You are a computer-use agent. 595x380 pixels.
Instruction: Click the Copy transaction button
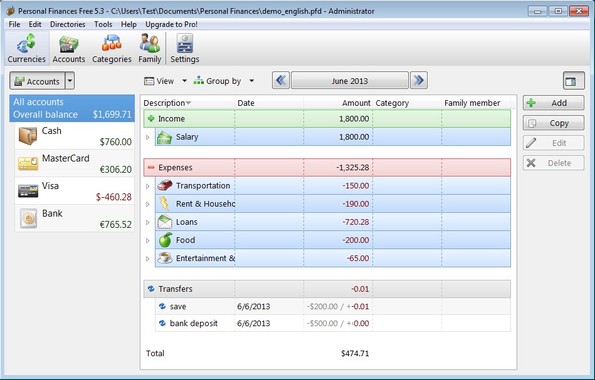coord(554,123)
